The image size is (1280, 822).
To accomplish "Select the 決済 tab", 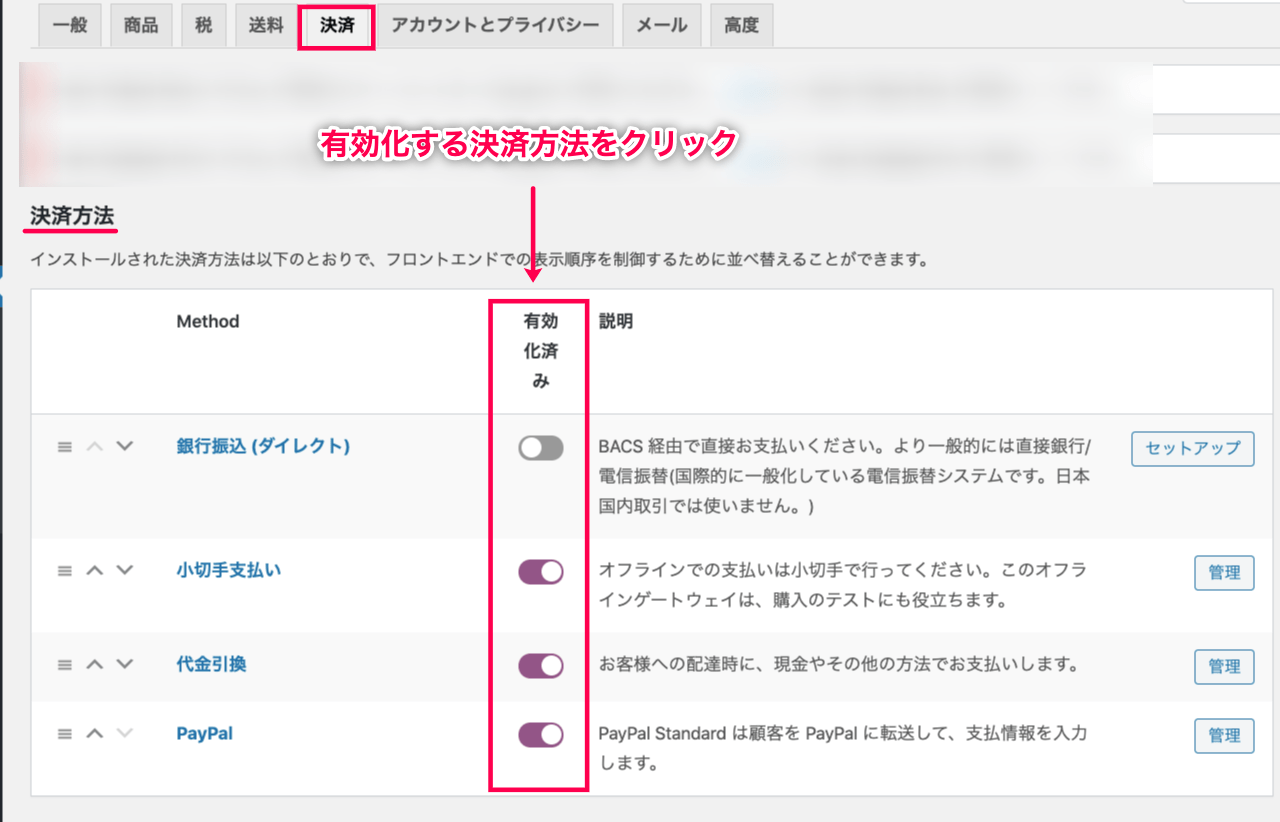I will coord(337,26).
